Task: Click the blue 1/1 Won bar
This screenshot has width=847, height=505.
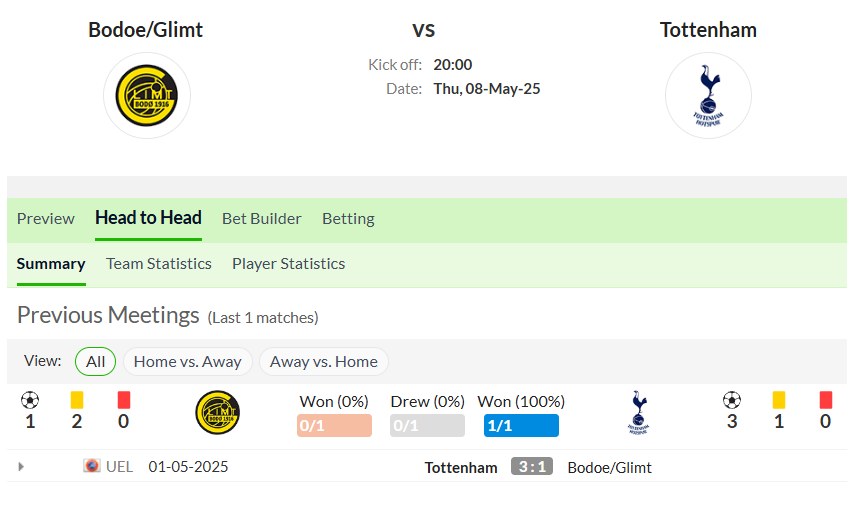Action: coord(521,426)
